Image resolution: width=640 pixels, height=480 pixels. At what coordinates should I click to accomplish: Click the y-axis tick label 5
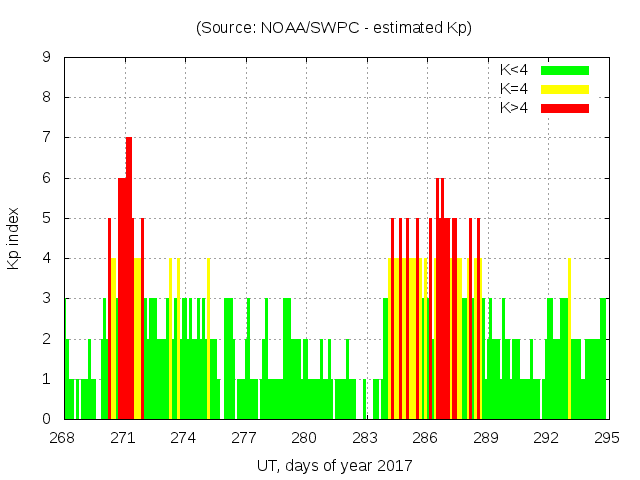(47, 218)
